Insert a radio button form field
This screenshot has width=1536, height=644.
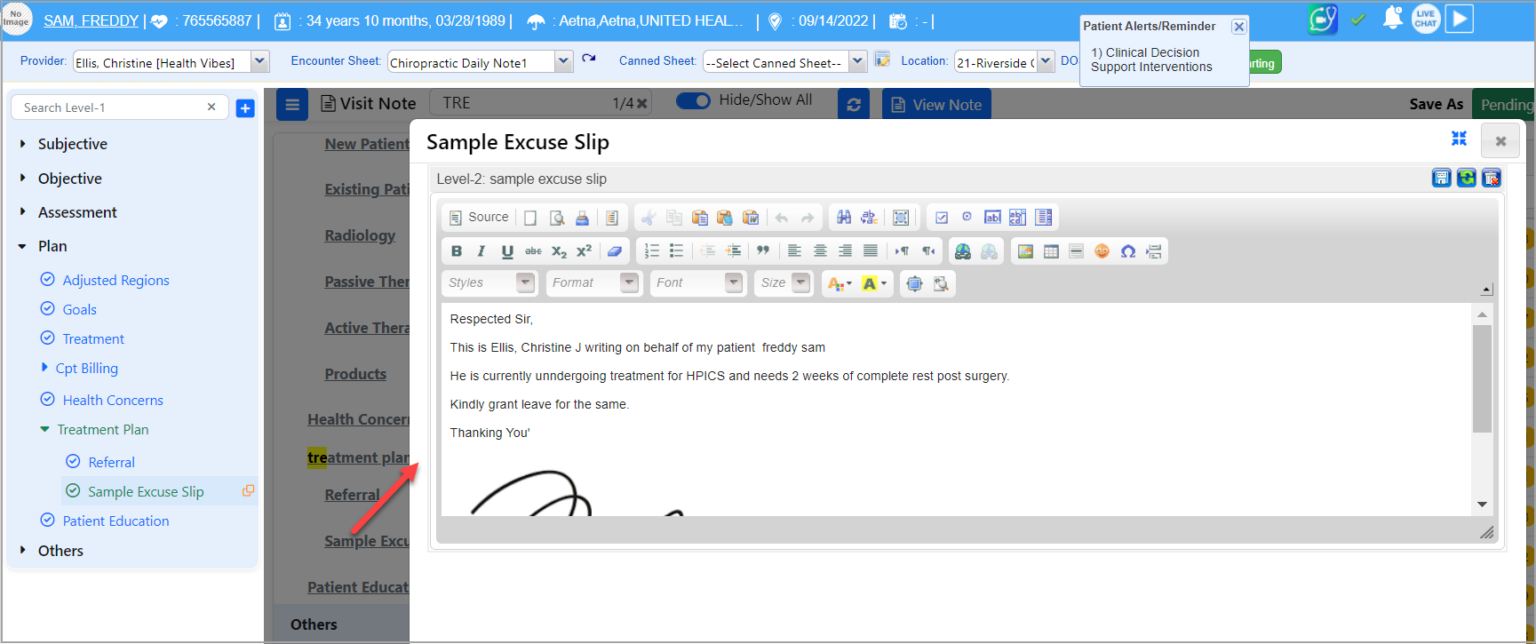tap(966, 217)
